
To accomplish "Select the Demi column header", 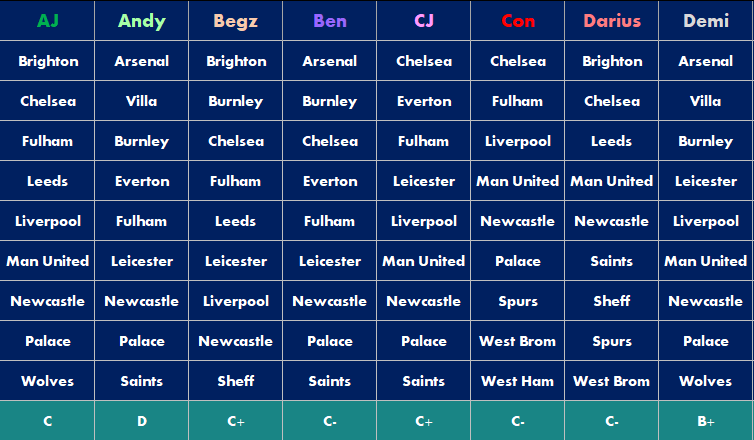I will [x=705, y=21].
